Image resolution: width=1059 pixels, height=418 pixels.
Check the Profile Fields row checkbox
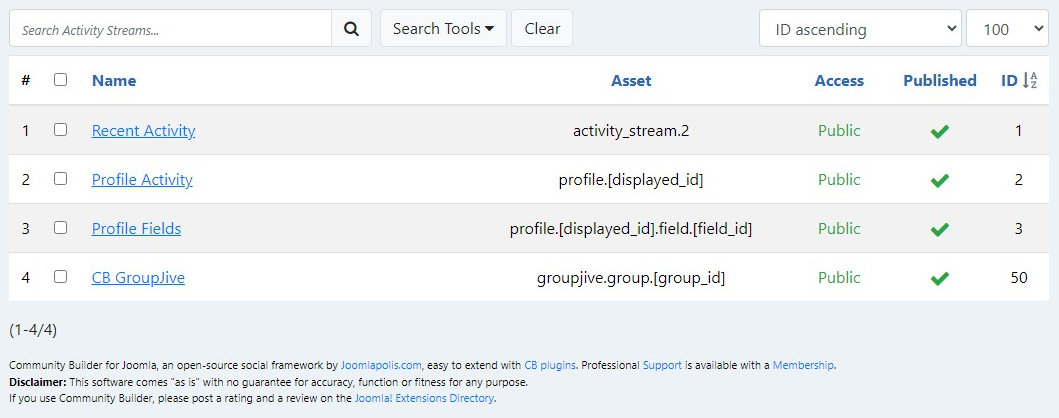tap(61, 228)
